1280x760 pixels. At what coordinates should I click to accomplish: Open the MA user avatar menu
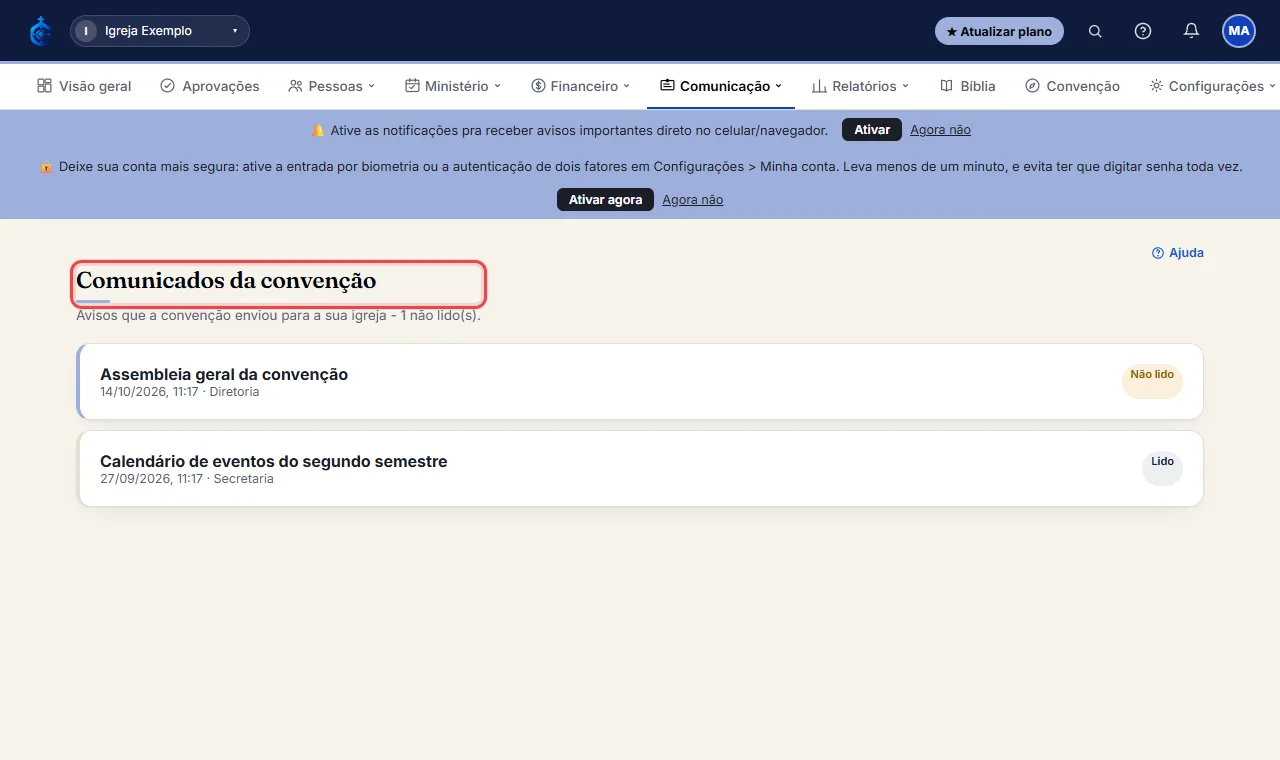coord(1239,31)
